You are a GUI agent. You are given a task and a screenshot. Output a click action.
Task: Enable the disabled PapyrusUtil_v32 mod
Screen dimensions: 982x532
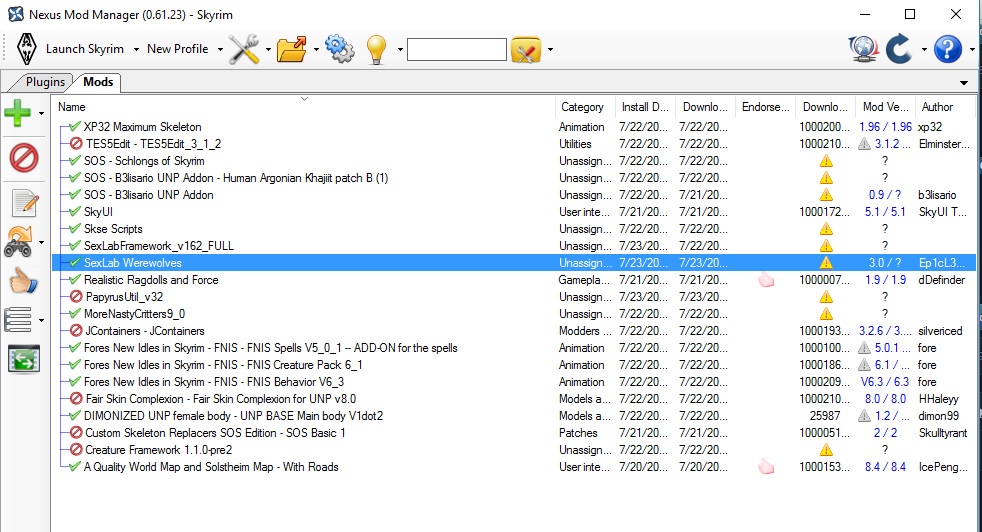coord(76,297)
